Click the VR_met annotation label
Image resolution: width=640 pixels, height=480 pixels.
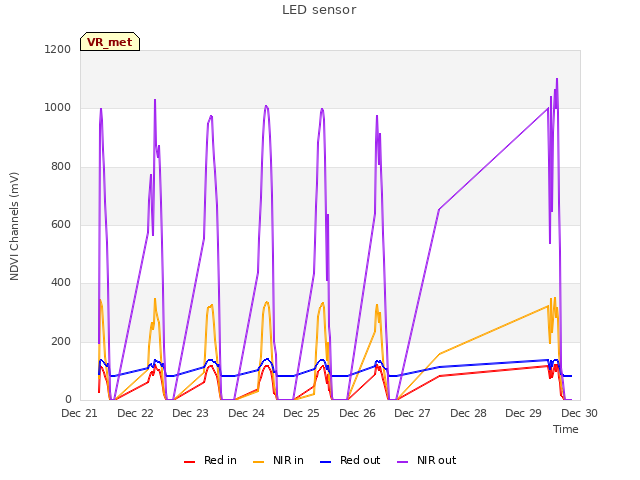point(110,42)
